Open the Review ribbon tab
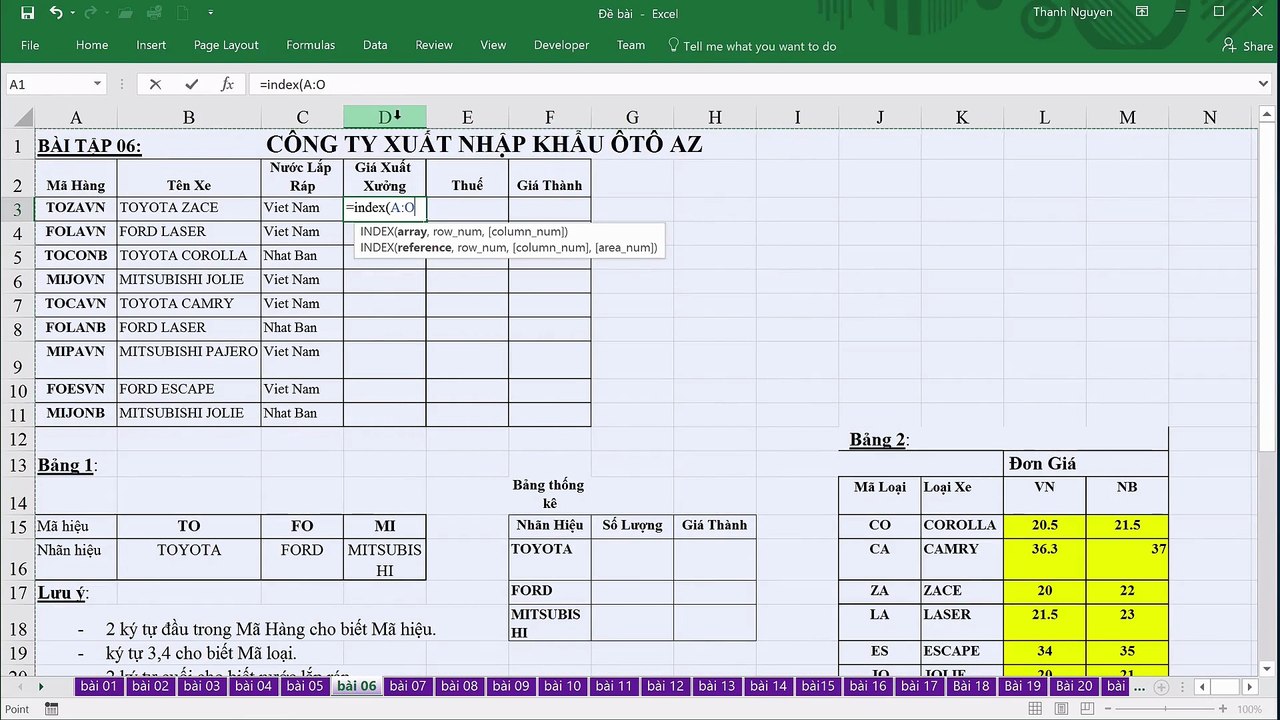Image resolution: width=1280 pixels, height=720 pixels. tap(434, 45)
